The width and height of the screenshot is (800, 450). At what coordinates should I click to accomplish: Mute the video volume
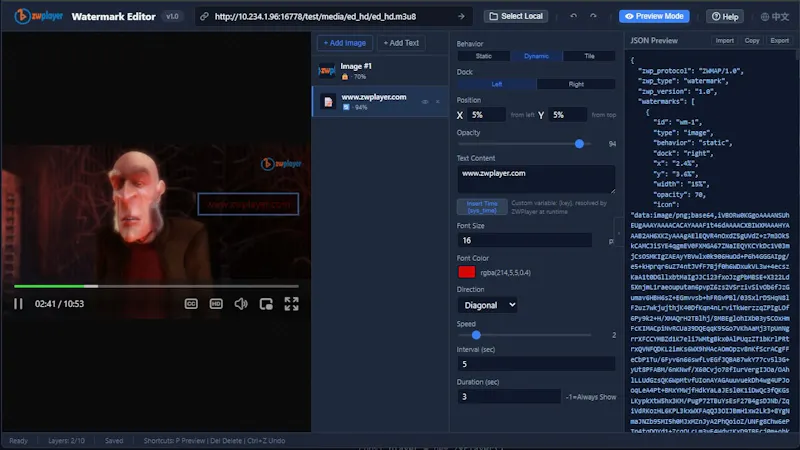(241, 304)
